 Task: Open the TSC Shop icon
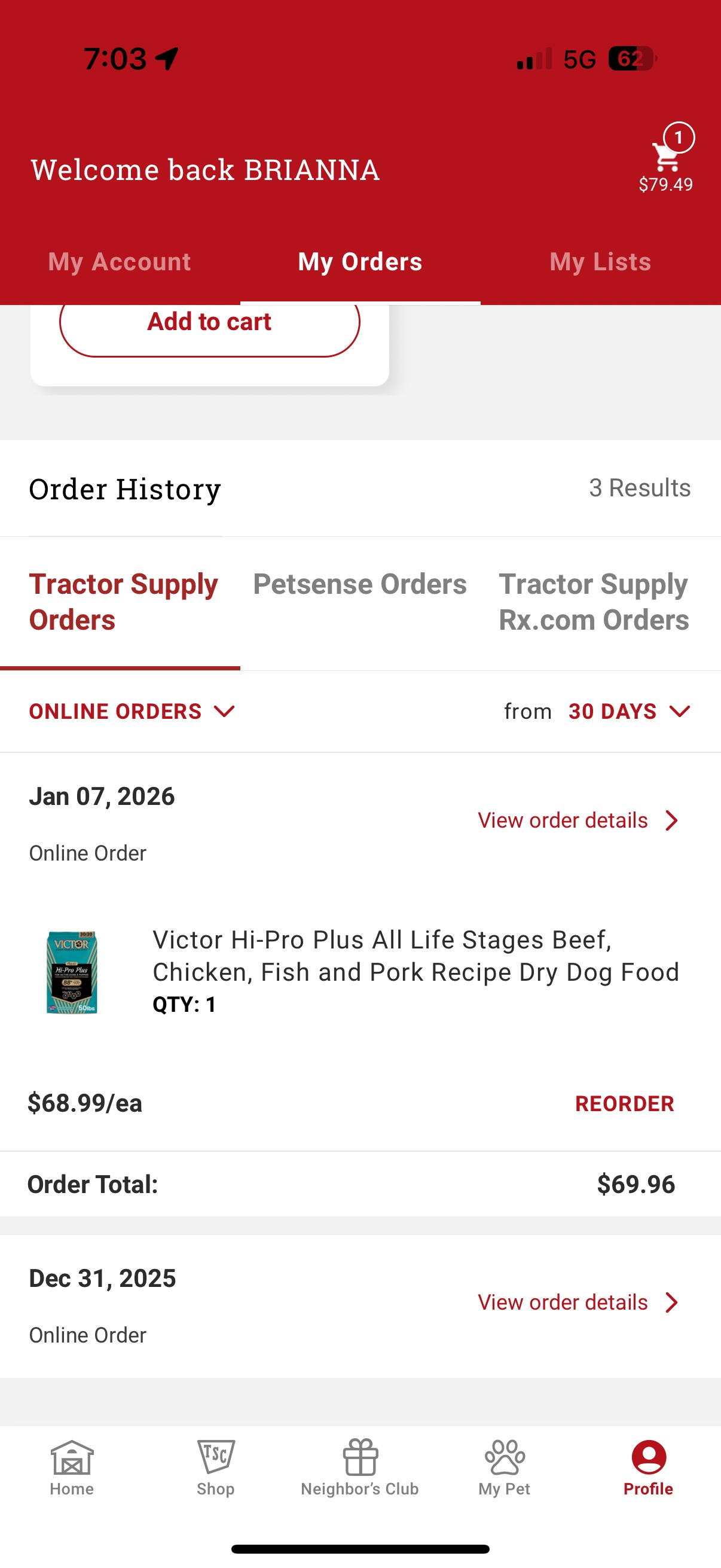[x=215, y=1457]
